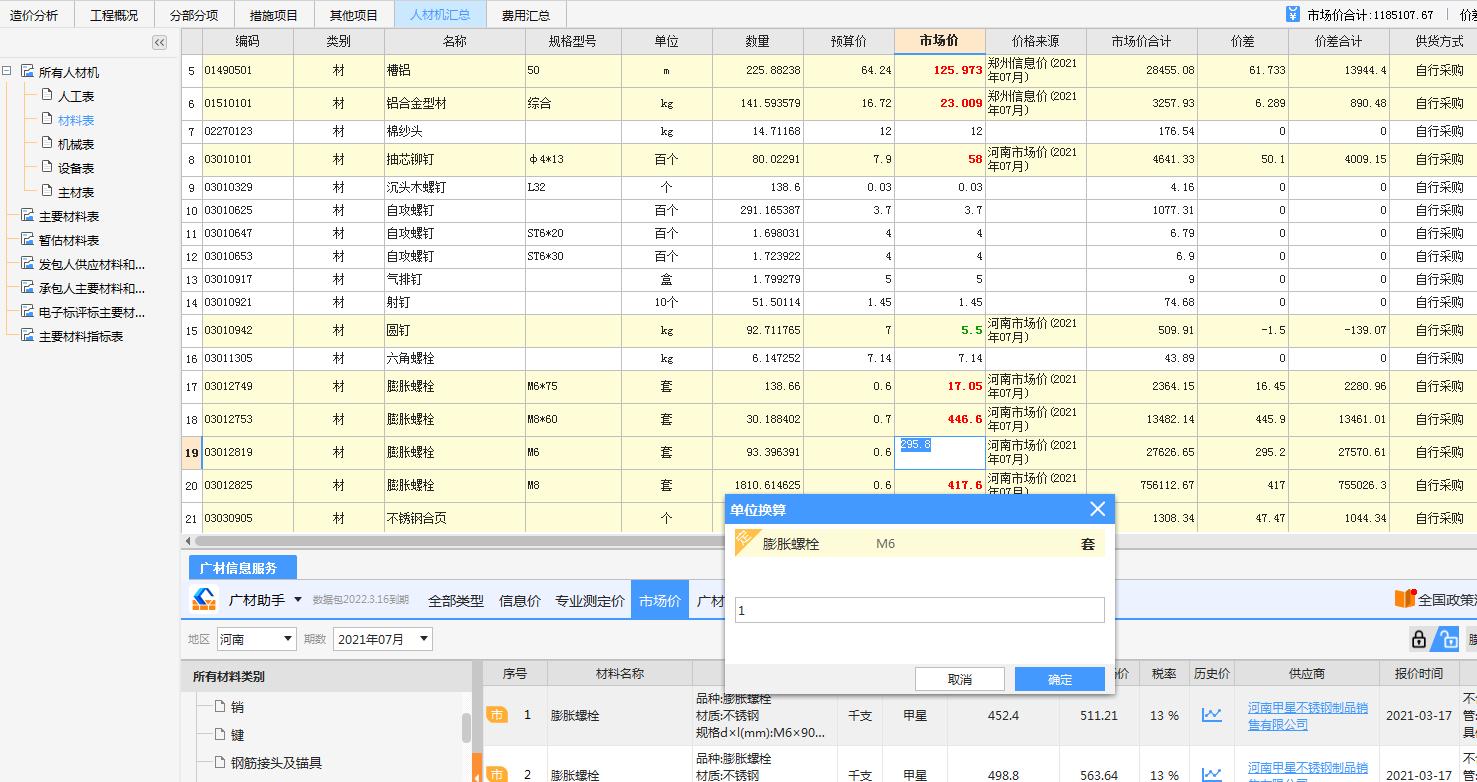The image size is (1477, 782).
Task: Click the 市场价合计 currency icon
Action: 1293,15
